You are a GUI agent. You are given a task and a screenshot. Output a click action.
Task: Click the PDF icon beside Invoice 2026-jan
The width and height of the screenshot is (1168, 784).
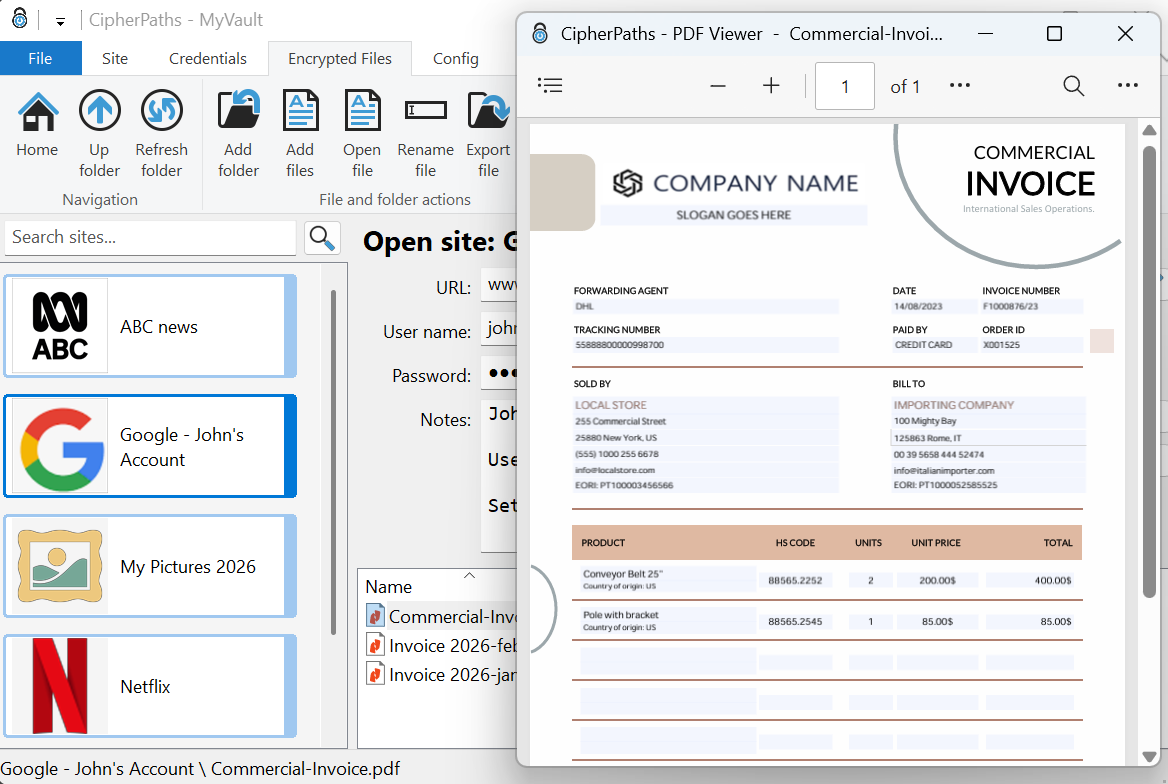[375, 674]
